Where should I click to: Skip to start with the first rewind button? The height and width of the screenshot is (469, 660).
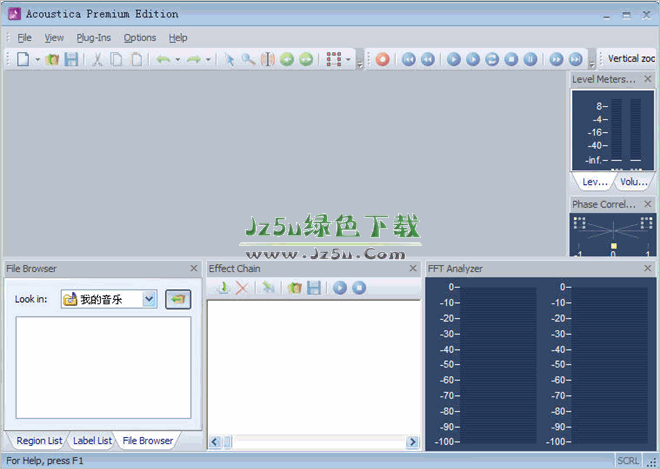pyautogui.click(x=408, y=59)
